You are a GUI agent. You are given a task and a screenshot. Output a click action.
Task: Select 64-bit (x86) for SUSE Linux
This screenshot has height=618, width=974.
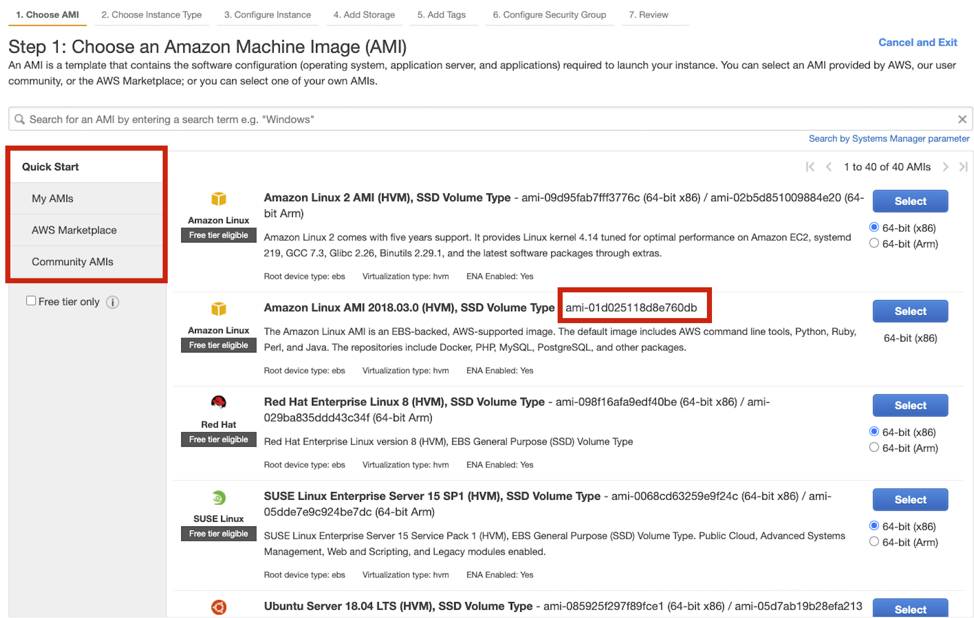874,526
